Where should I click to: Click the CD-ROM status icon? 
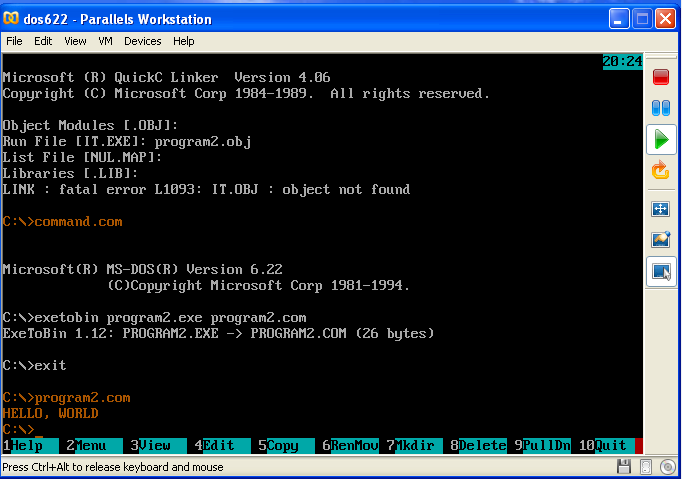click(668, 467)
